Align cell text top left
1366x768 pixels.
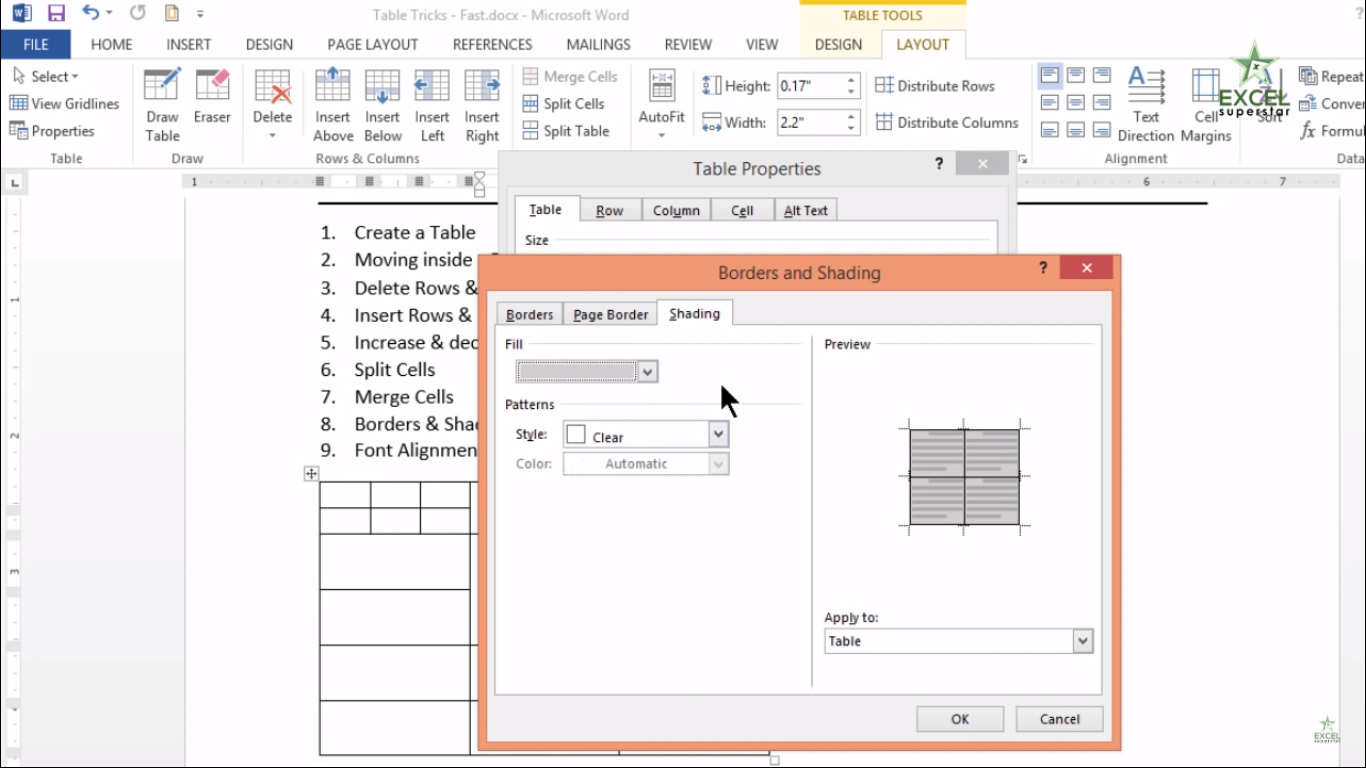pyautogui.click(x=1050, y=76)
